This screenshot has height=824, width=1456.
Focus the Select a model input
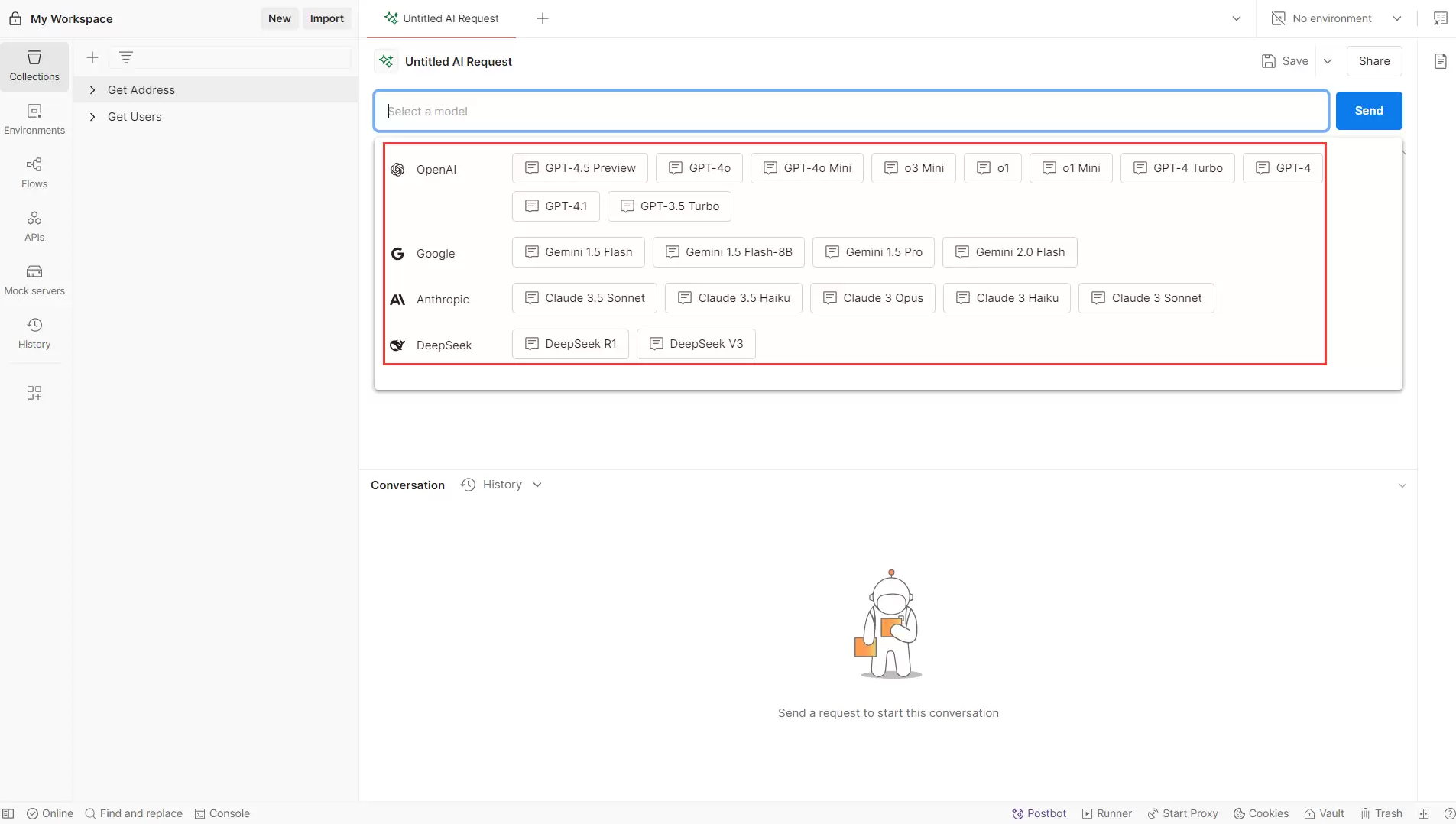851,111
